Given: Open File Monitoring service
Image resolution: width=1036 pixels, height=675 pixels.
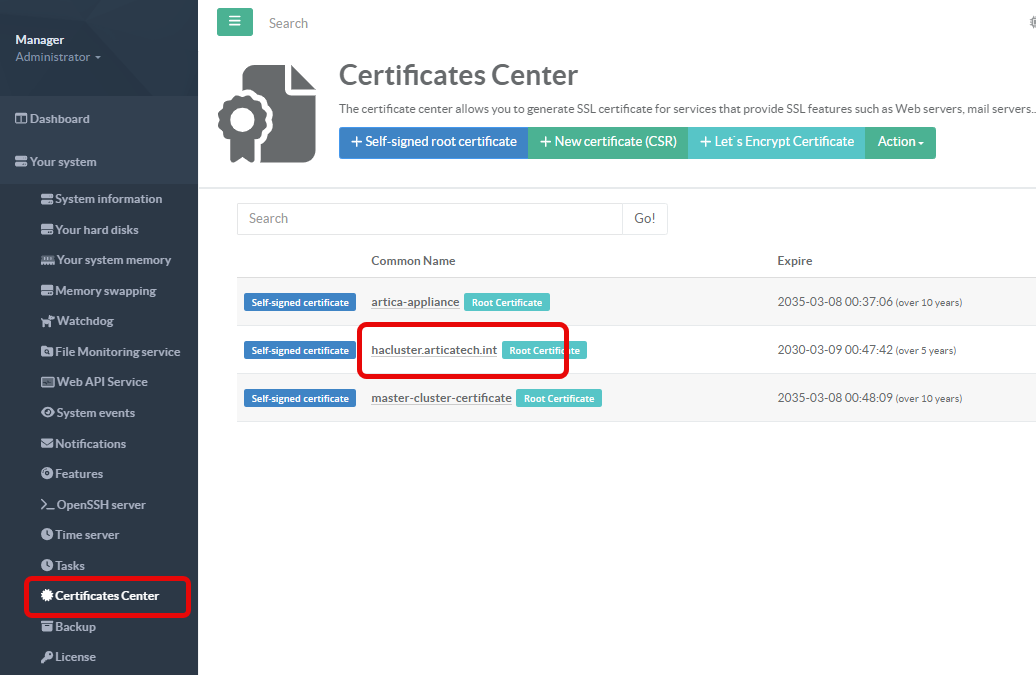Looking at the screenshot, I should pos(117,352).
